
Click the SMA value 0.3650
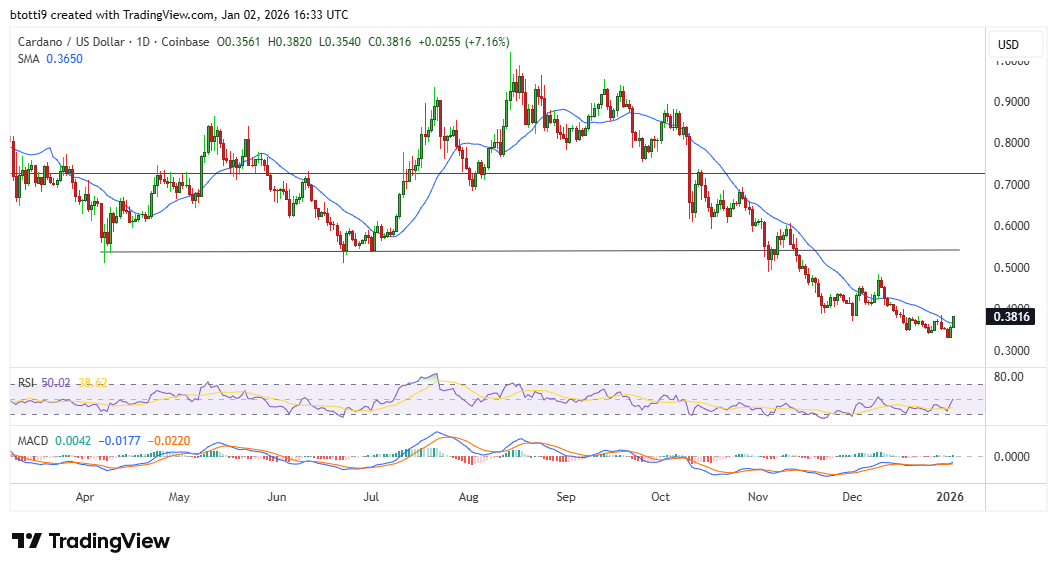(x=64, y=59)
